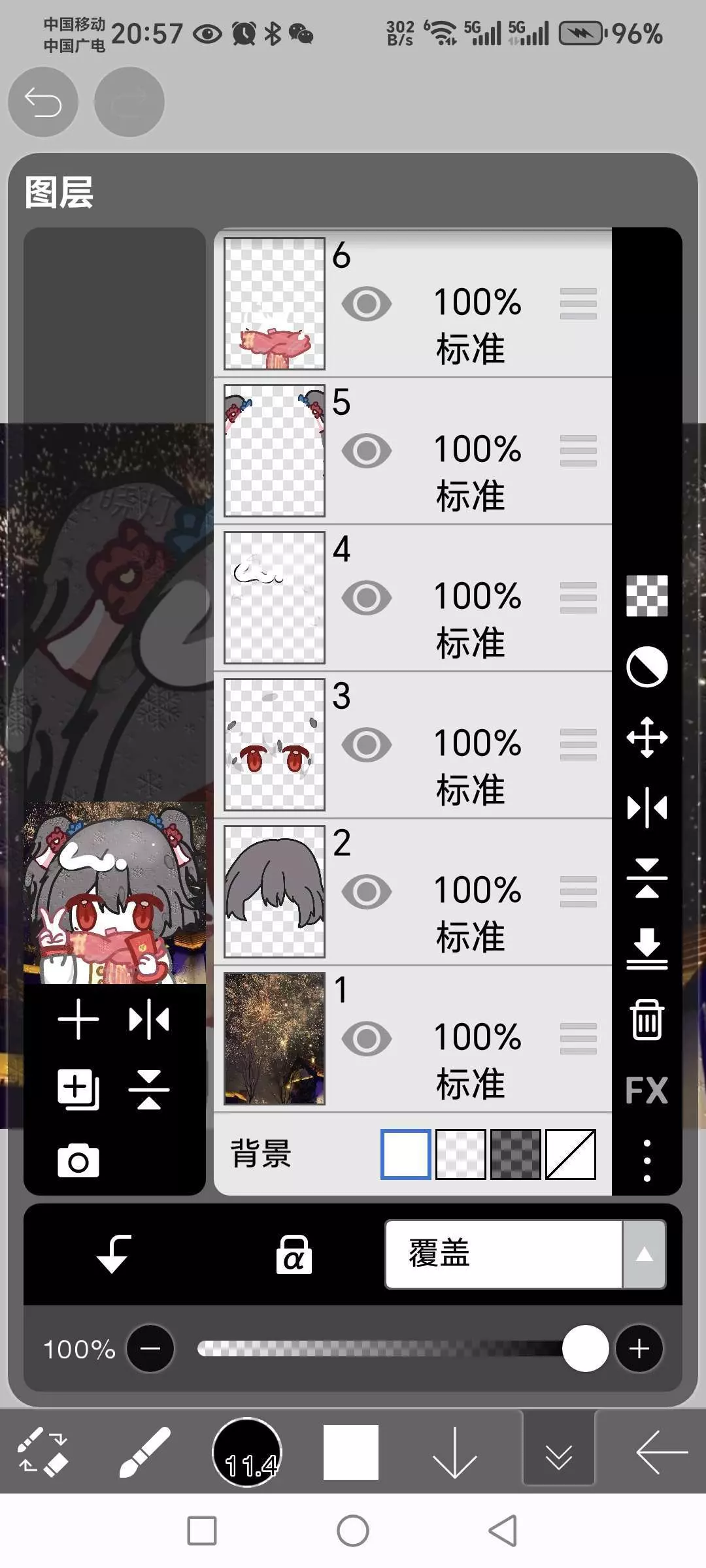Open the 覆盖 blend mode dropdown
Viewport: 706px width, 1568px height.
(x=526, y=1254)
